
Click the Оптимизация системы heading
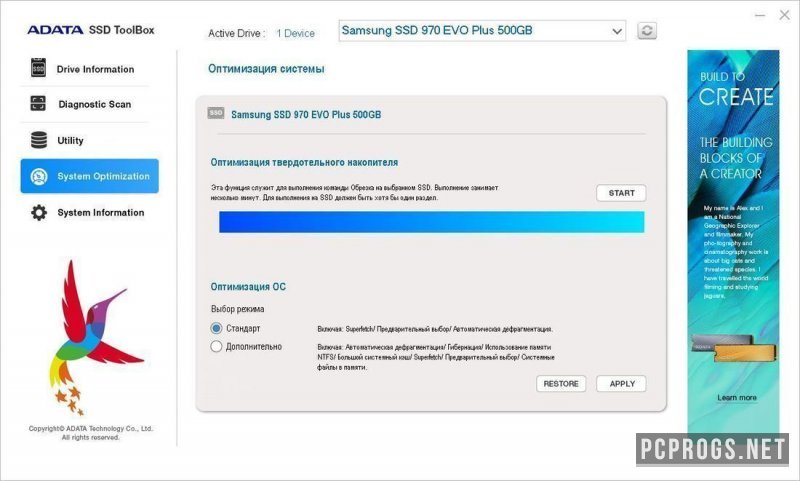(266, 68)
